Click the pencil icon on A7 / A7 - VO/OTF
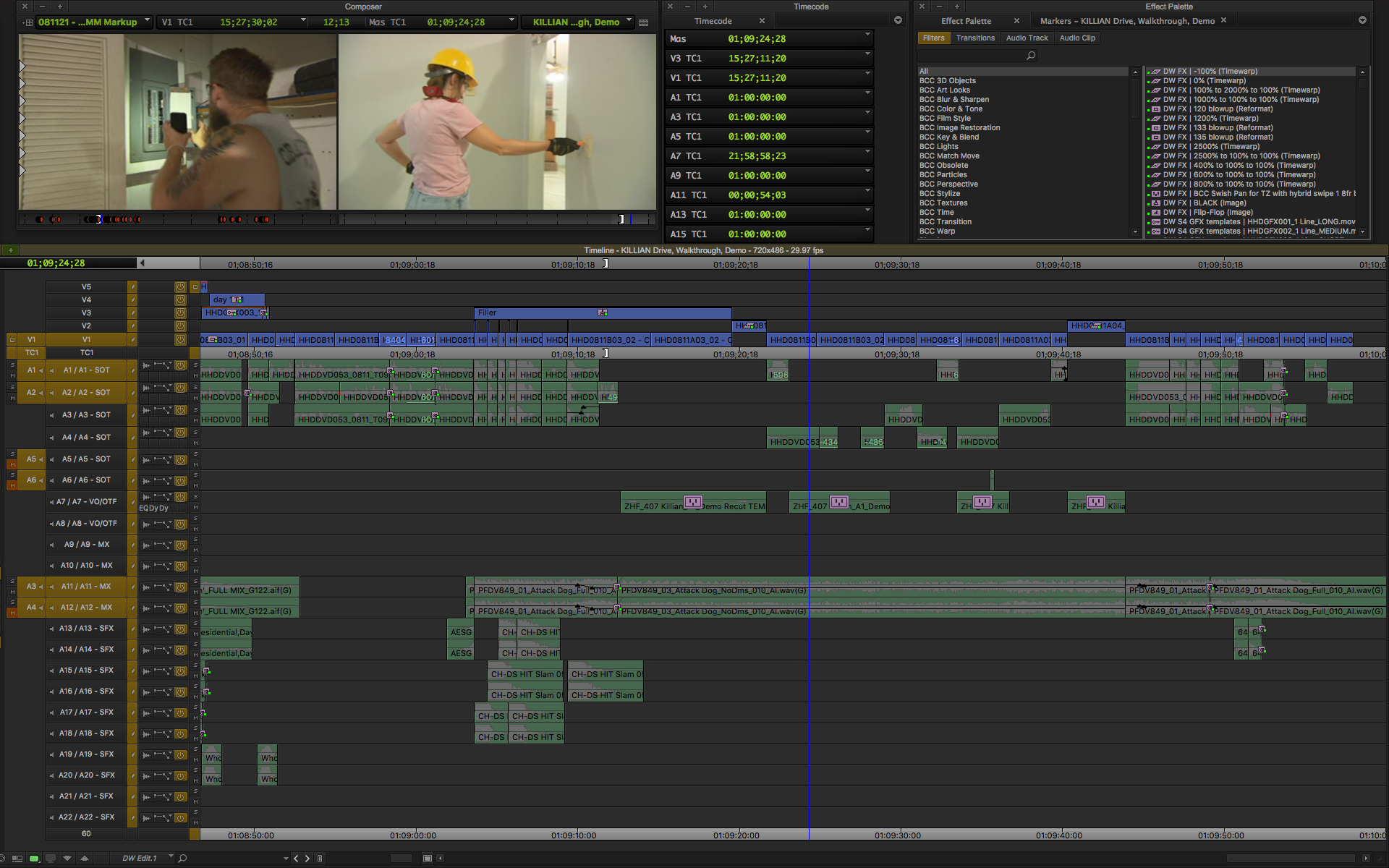This screenshot has width=1389, height=868. pyautogui.click(x=132, y=502)
